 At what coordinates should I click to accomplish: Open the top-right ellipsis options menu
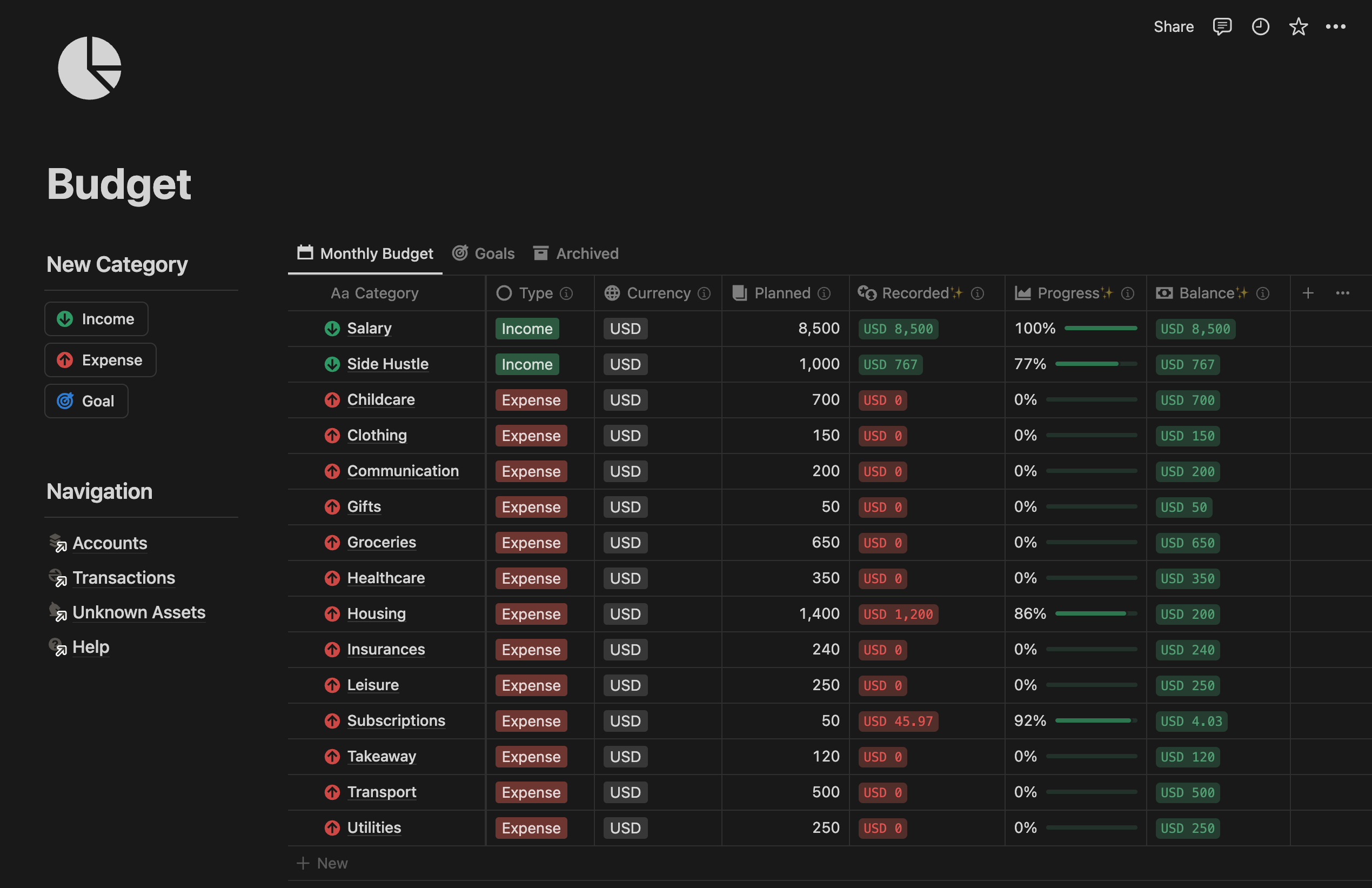pyautogui.click(x=1336, y=26)
